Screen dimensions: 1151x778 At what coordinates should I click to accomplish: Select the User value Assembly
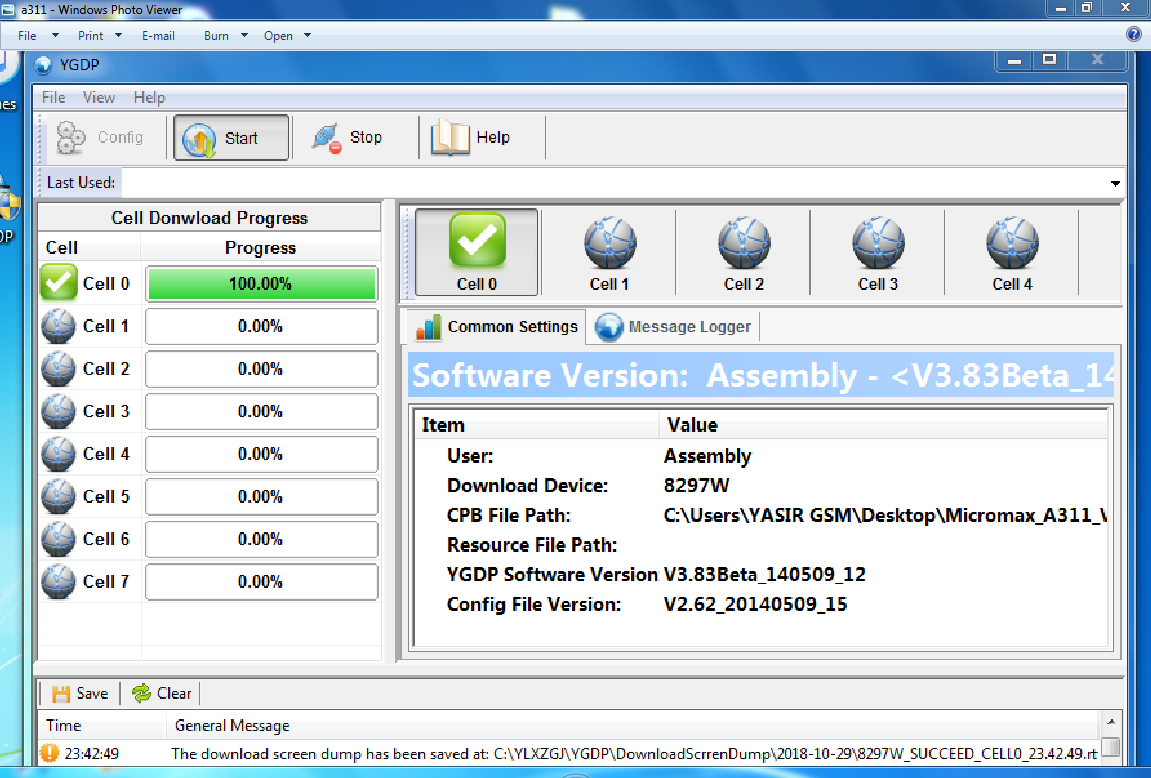point(708,456)
